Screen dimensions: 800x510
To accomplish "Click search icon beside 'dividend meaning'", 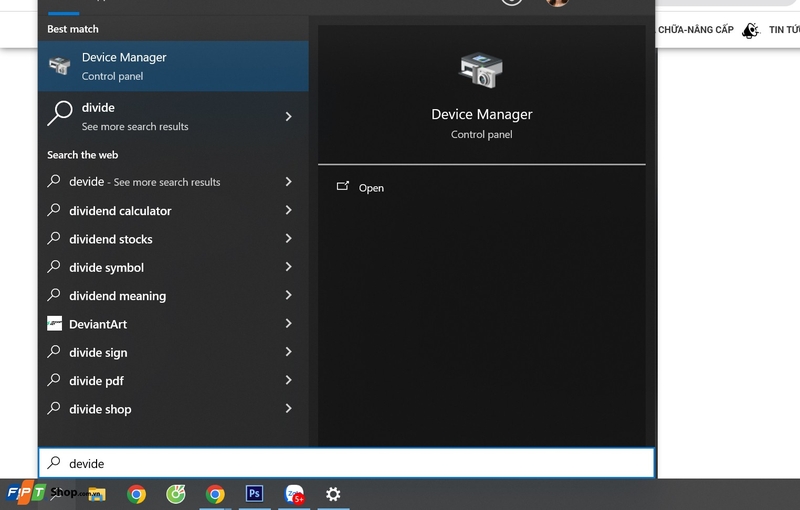I will click(54, 295).
